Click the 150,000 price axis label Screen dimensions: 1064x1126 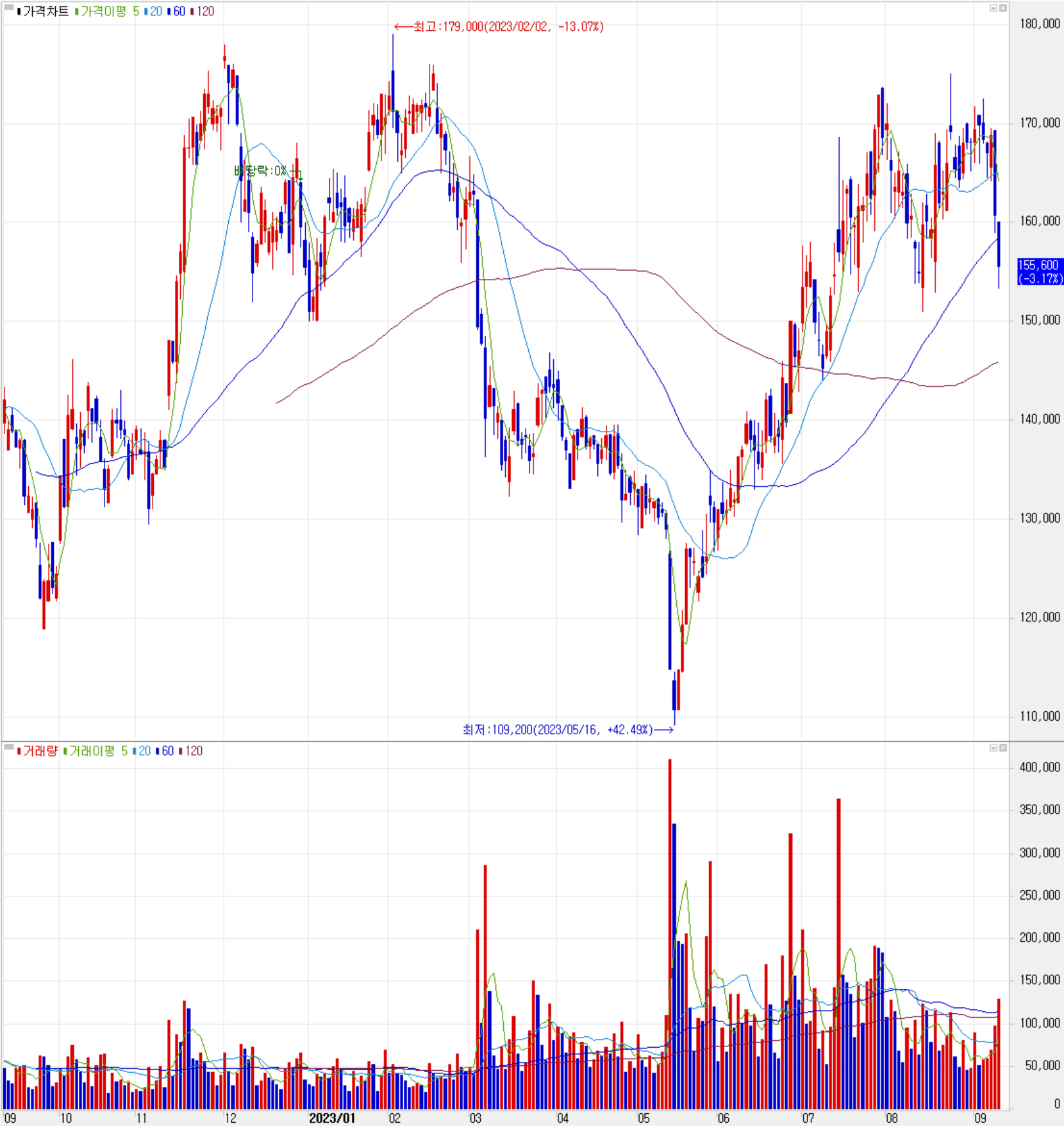(1040, 320)
